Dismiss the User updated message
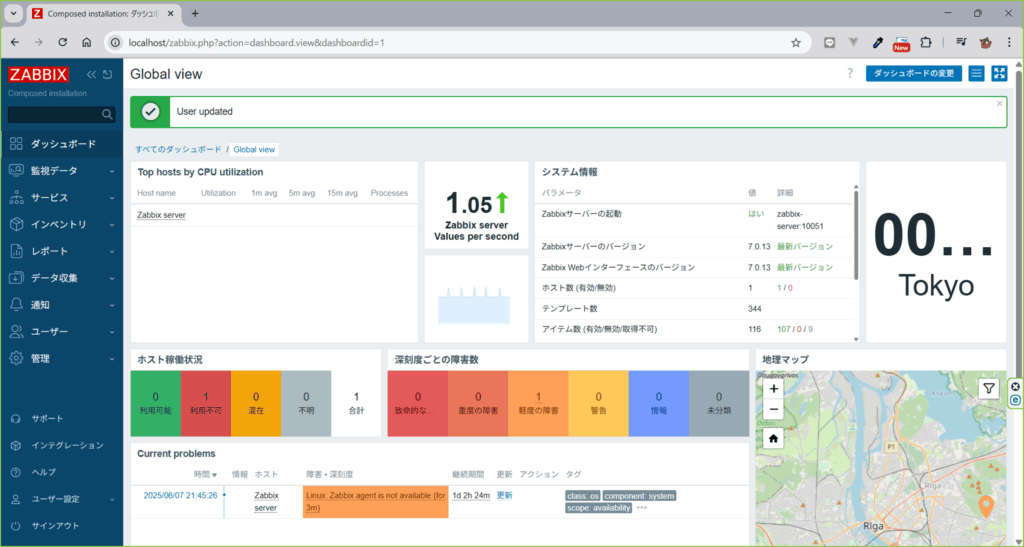This screenshot has height=547, width=1024. click(x=999, y=104)
